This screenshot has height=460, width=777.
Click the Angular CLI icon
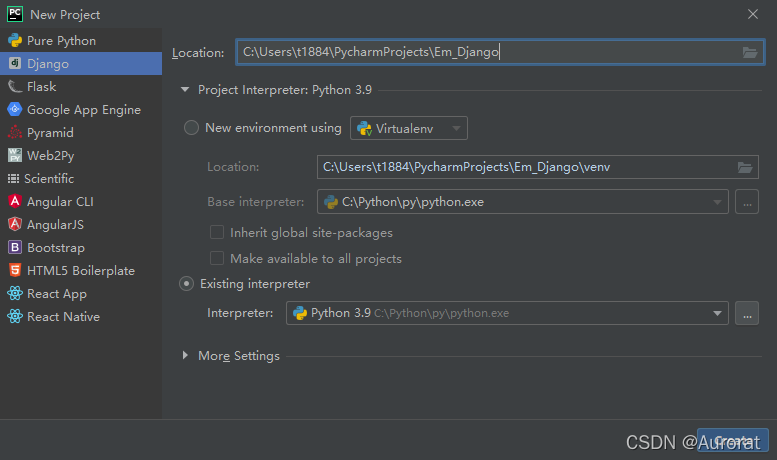pyautogui.click(x=15, y=201)
